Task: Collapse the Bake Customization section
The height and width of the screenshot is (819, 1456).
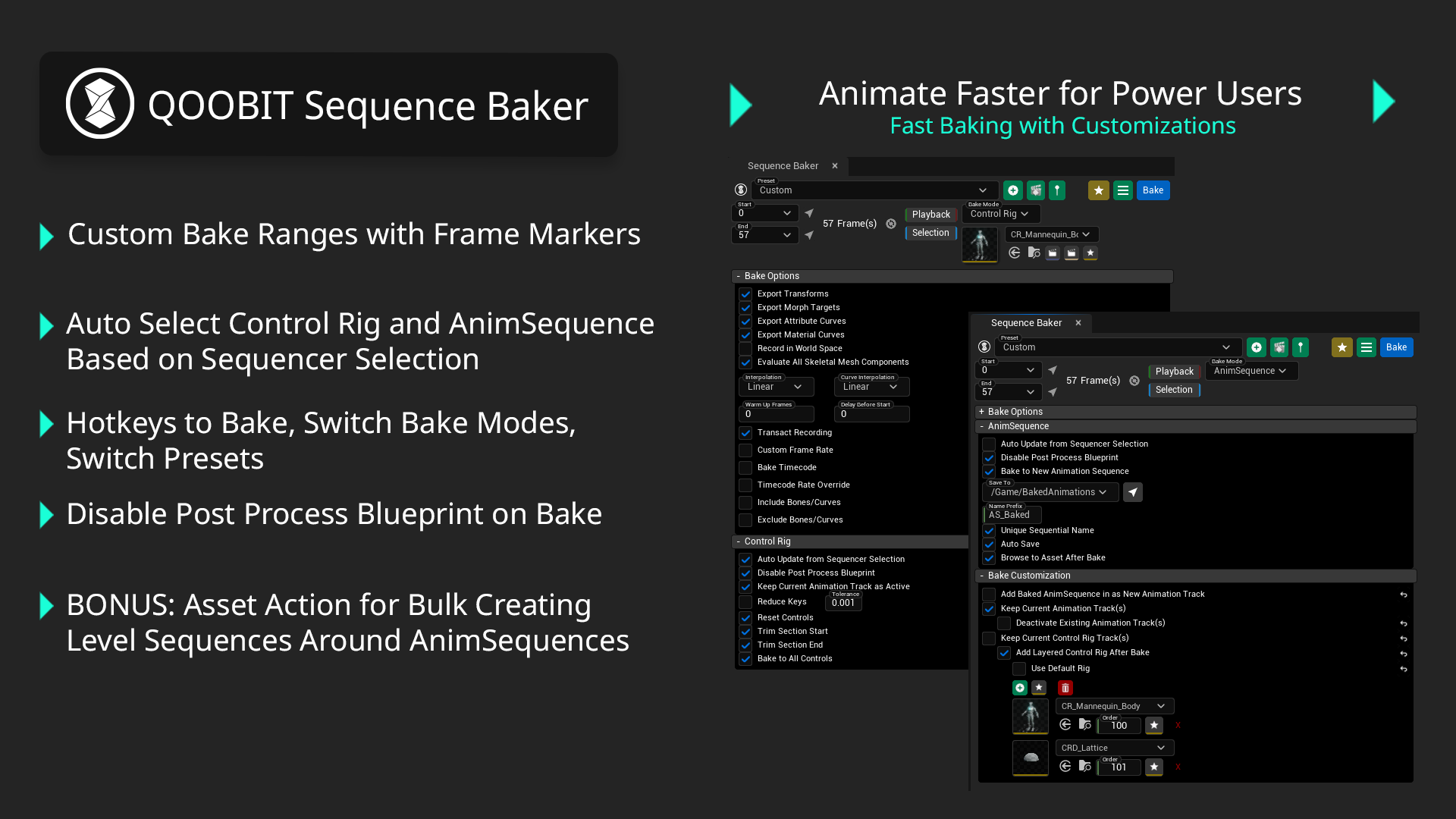Action: (1196, 576)
